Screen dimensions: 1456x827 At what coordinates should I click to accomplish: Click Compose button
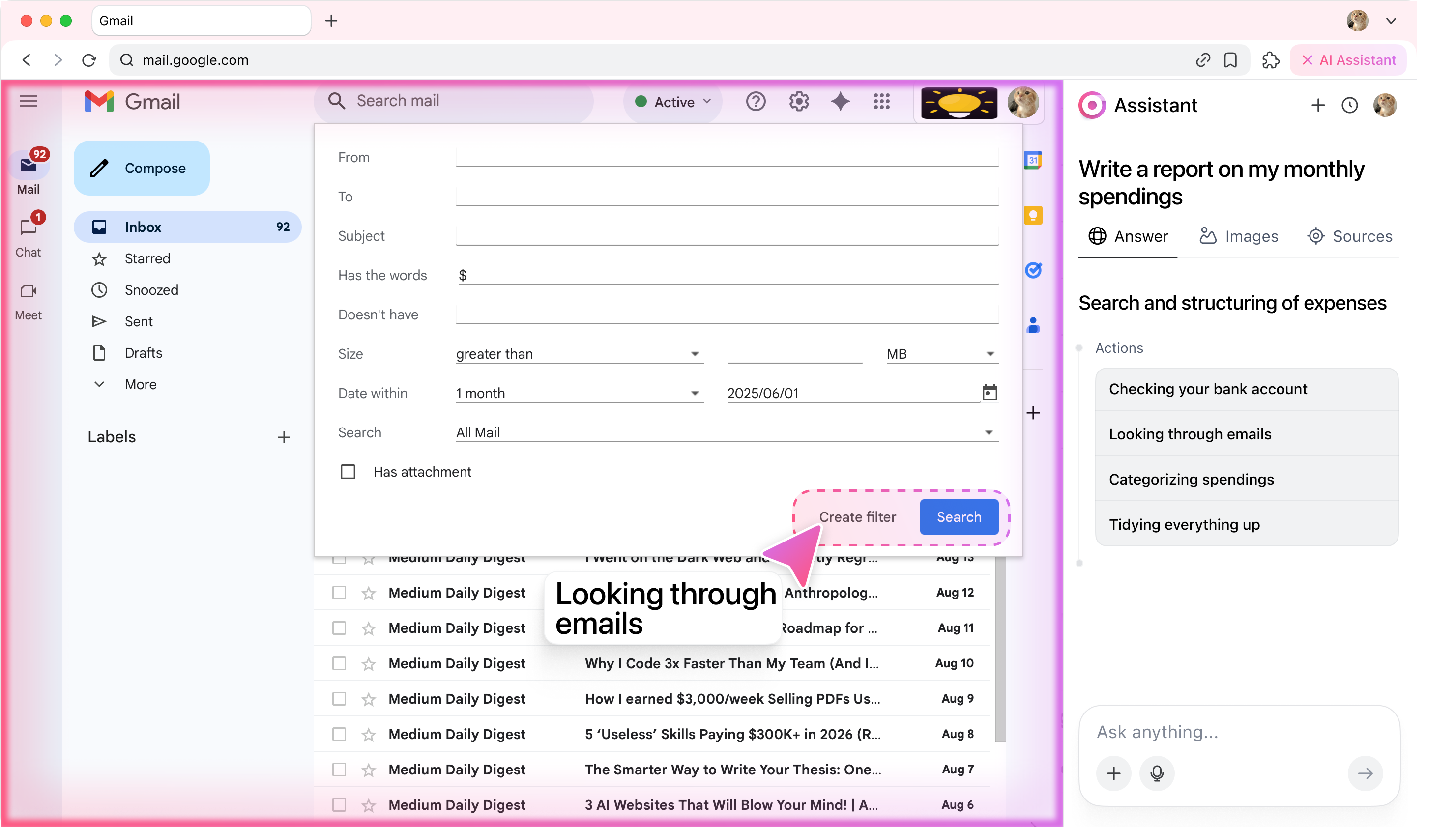tap(142, 168)
